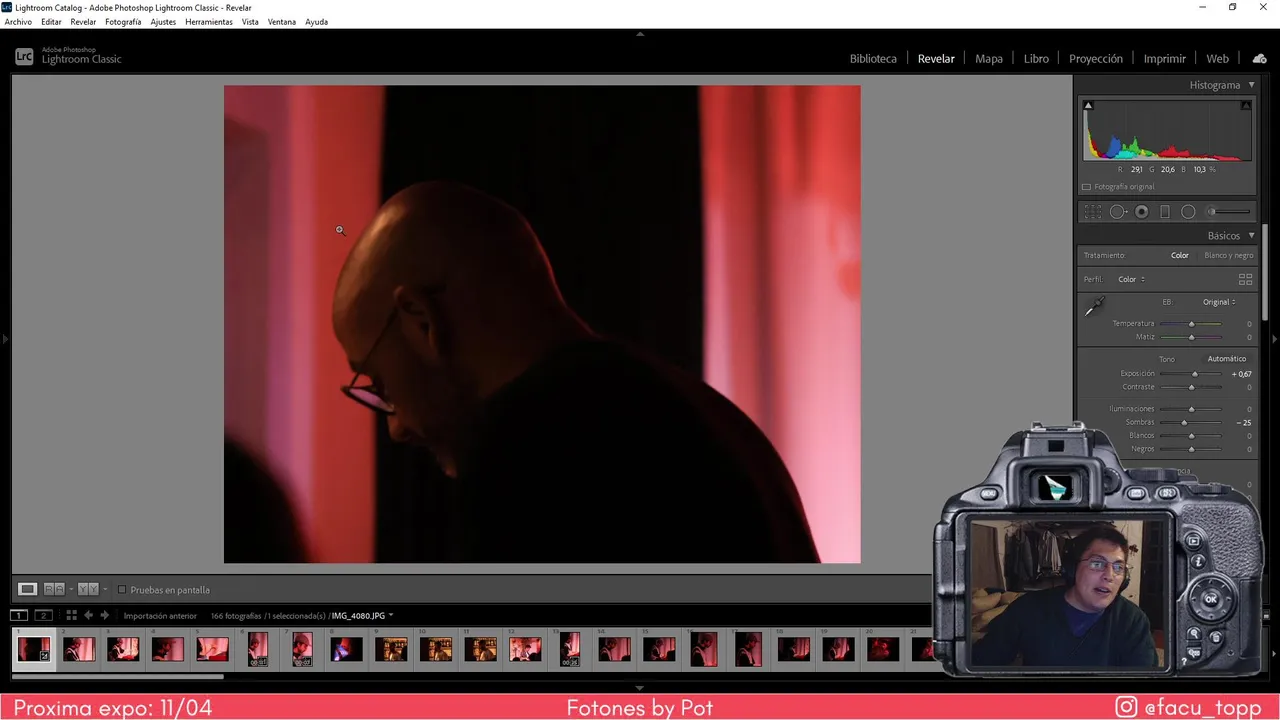The height and width of the screenshot is (720, 1280).
Task: Click the Exposición value + 0,67
Action: click(x=1241, y=374)
